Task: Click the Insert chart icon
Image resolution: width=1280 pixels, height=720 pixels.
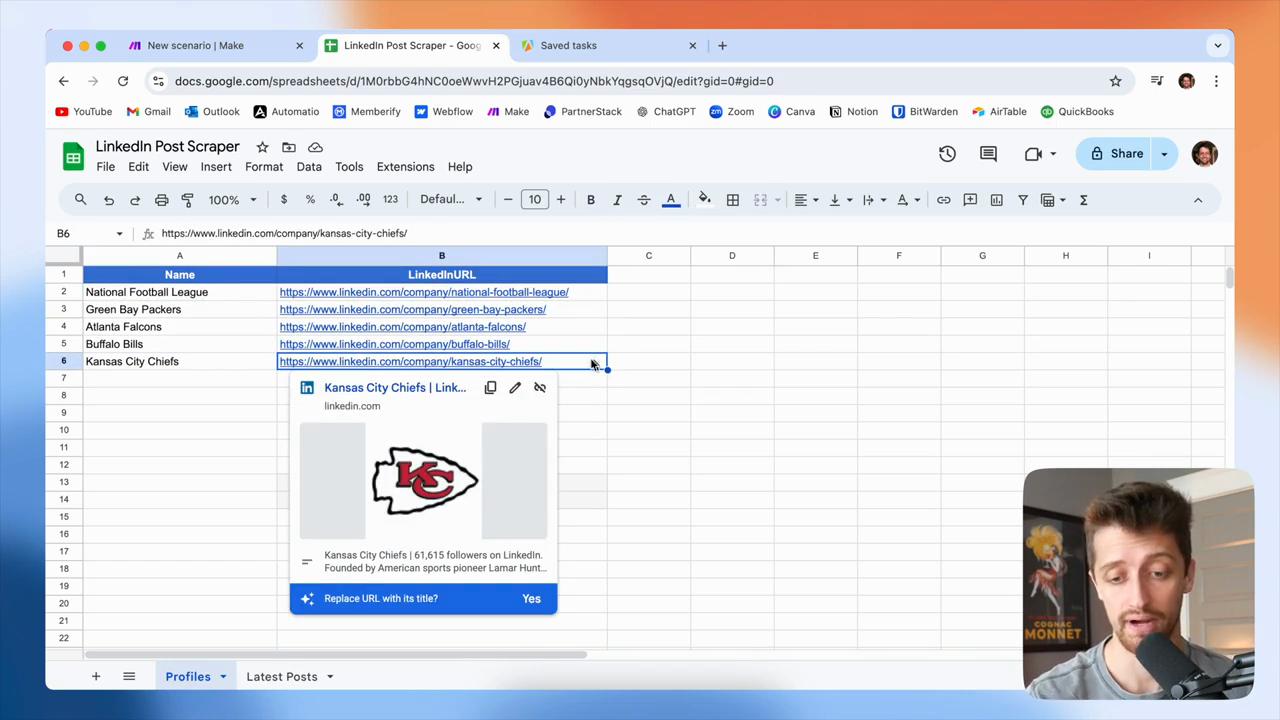Action: pos(996,200)
